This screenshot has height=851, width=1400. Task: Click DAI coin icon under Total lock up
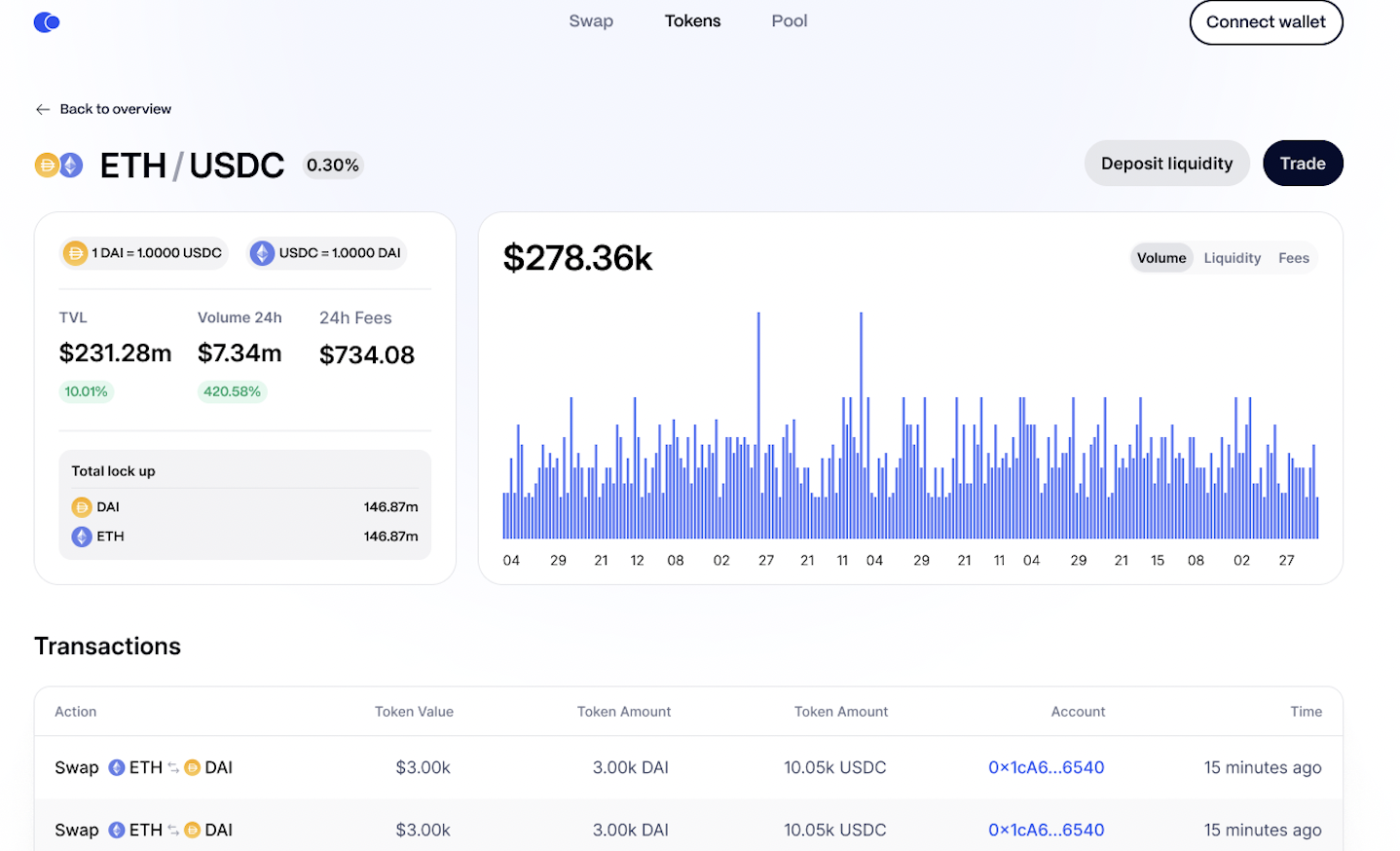[x=82, y=507]
